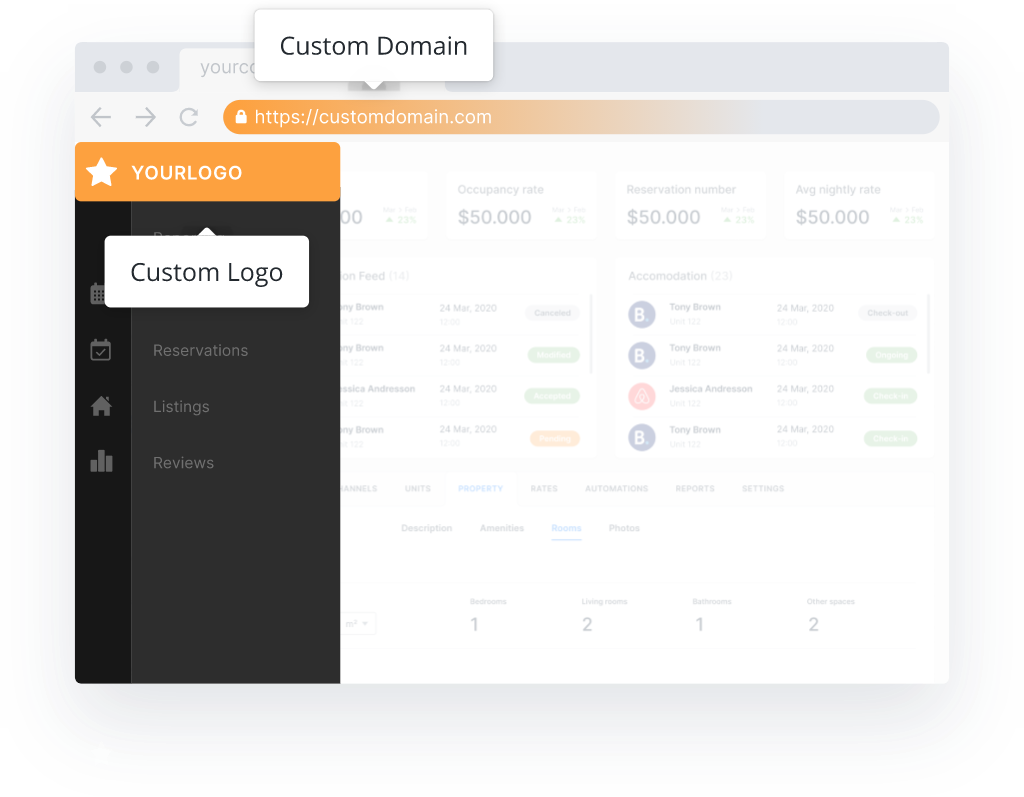The height and width of the screenshot is (797, 1024).
Task: Open the calendar-check icon beside Reservations
Action: click(101, 350)
